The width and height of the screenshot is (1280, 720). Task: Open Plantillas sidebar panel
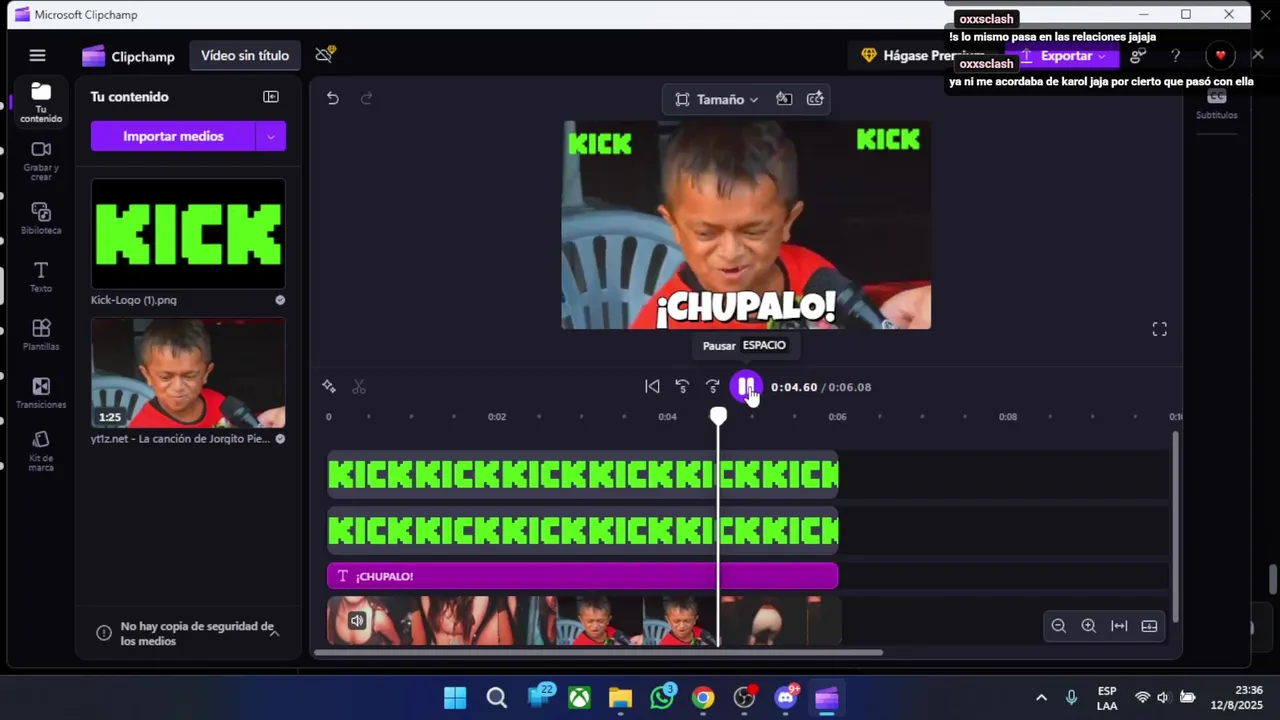(41, 335)
